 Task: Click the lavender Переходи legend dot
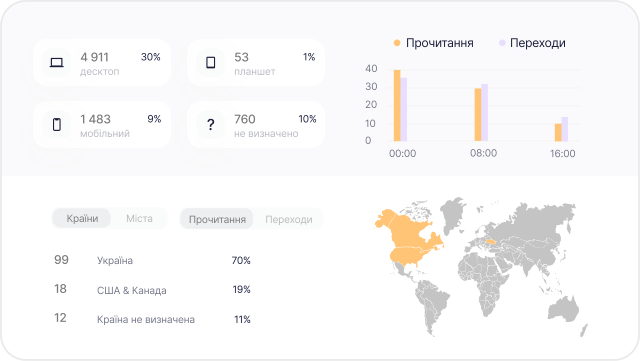pyautogui.click(x=502, y=43)
